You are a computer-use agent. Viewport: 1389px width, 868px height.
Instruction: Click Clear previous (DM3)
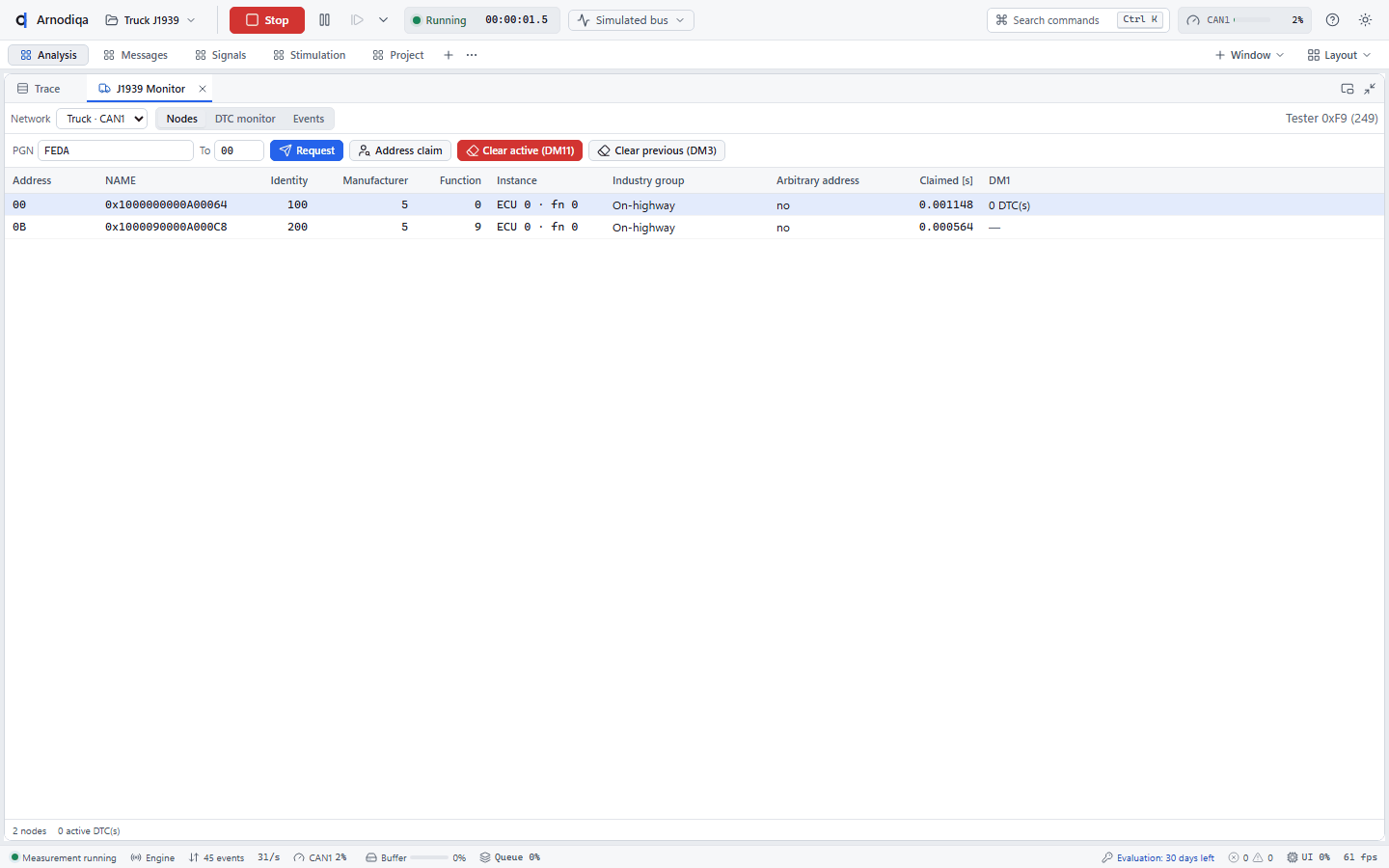point(657,150)
